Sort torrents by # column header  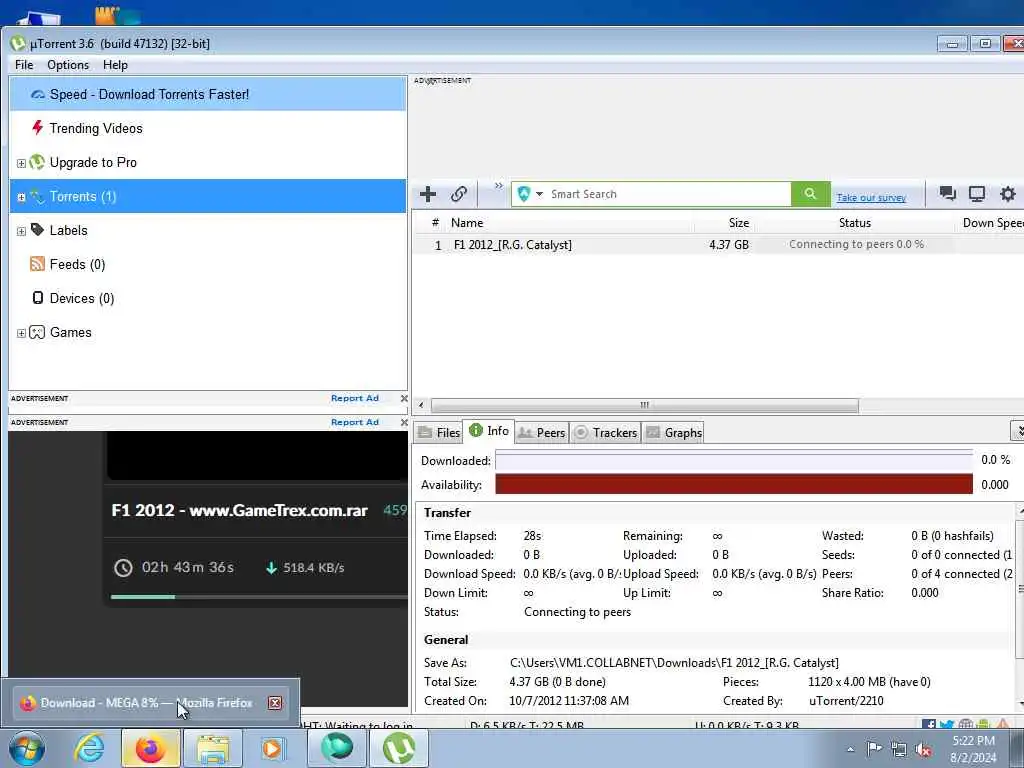(435, 223)
